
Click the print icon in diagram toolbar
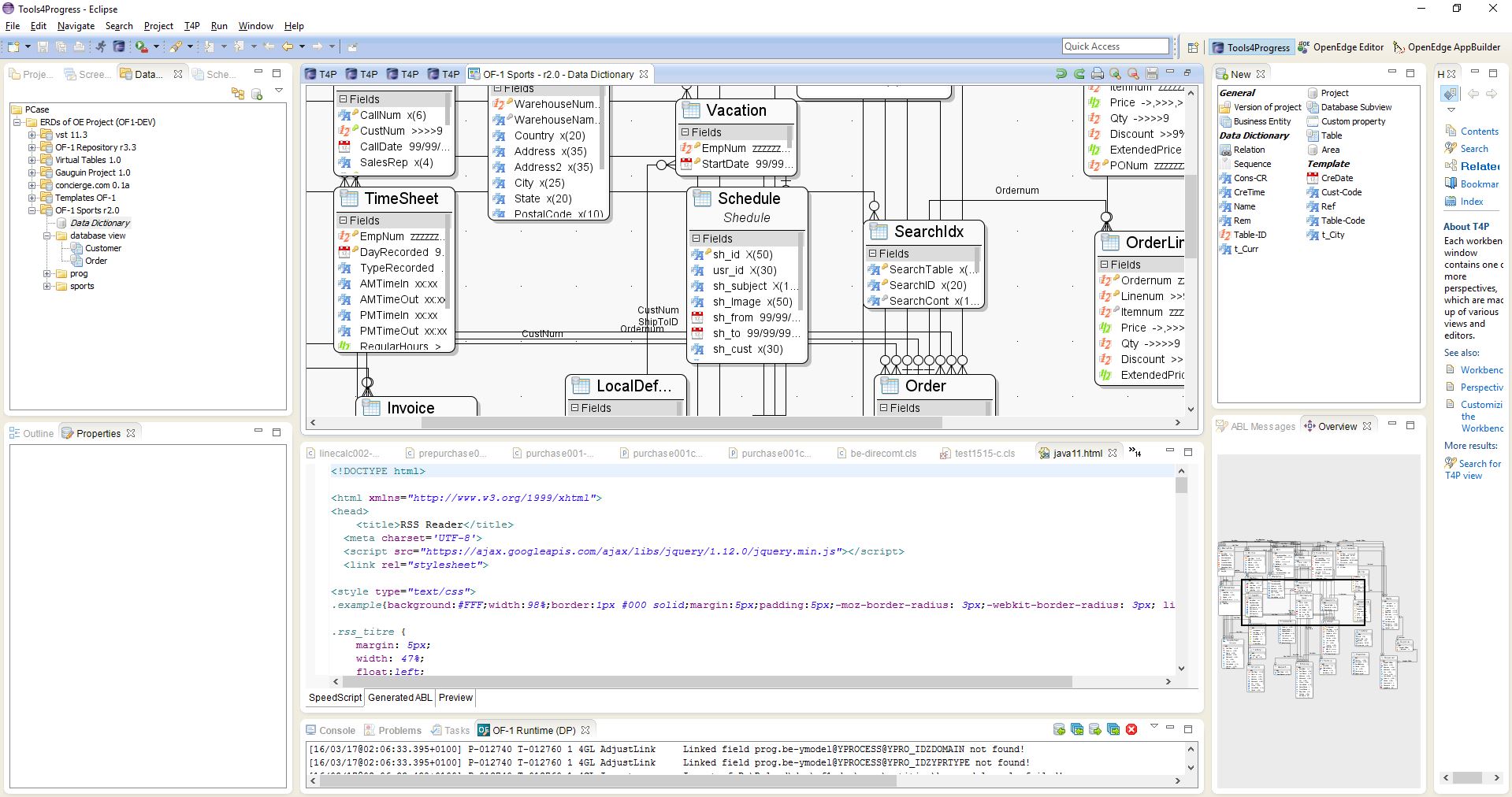(1097, 74)
